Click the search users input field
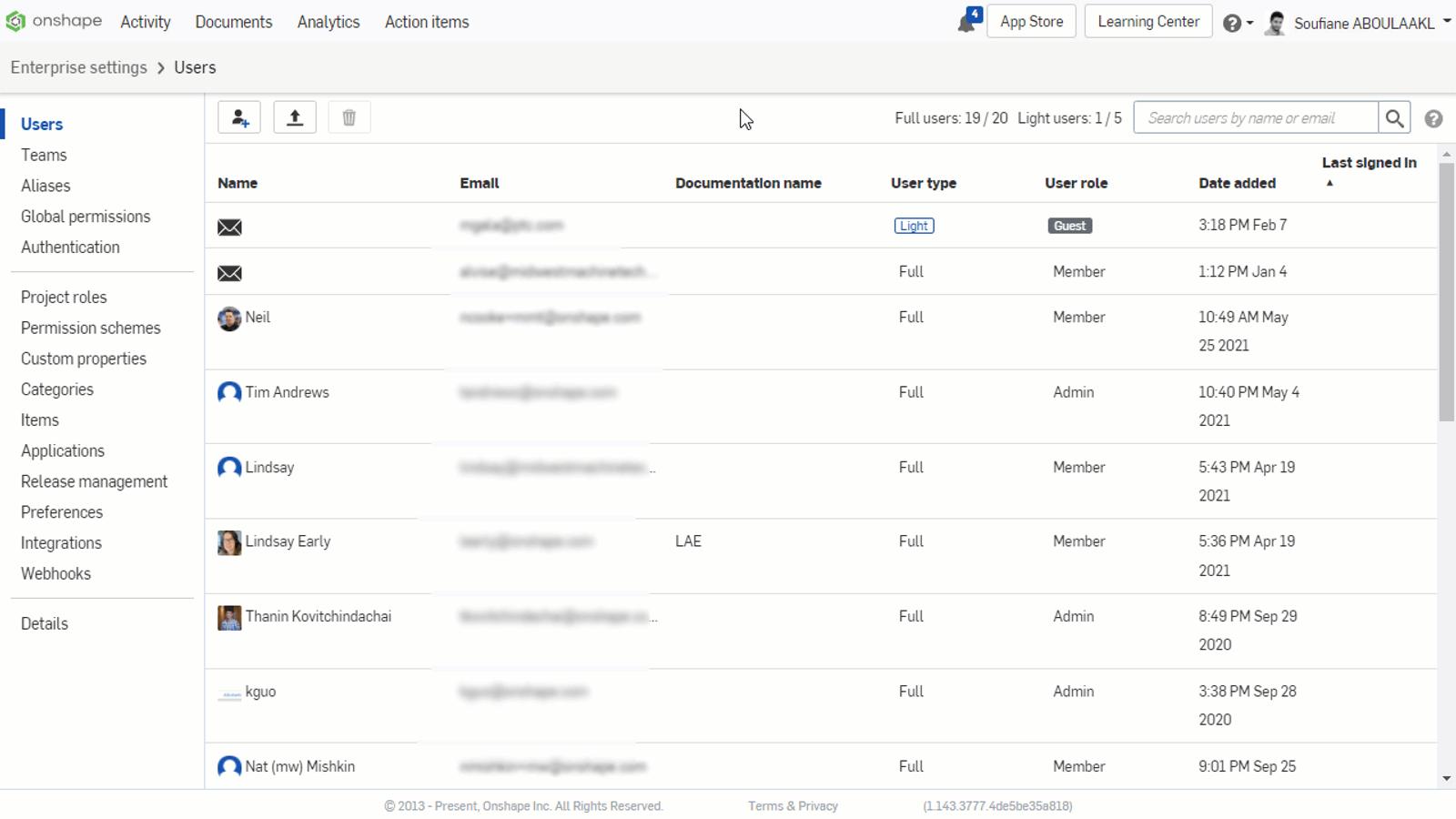 [1256, 117]
